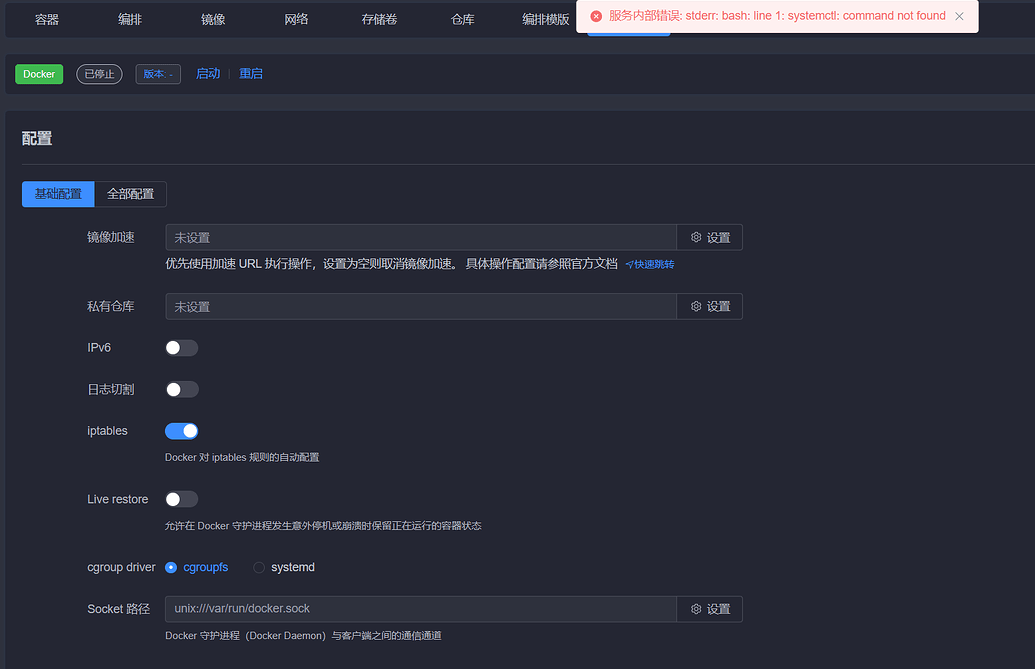Click the error message text

pyautogui.click(x=777, y=16)
